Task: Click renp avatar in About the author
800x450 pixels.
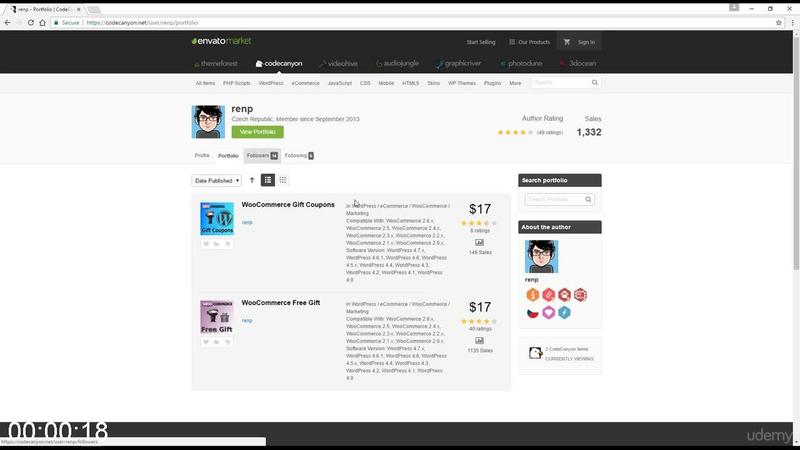Action: coord(541,257)
